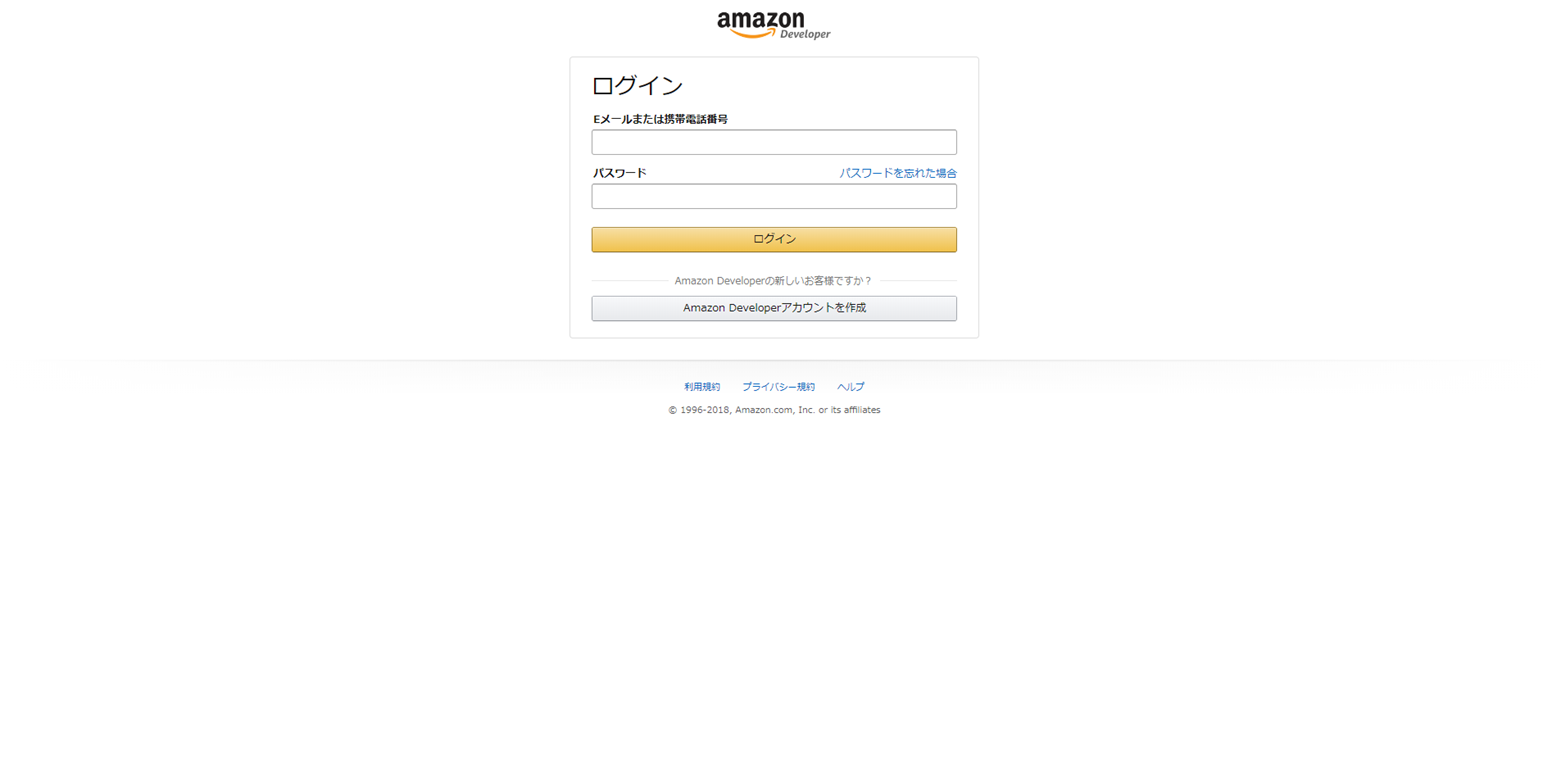Open the プライバシー規約 footer link
Viewport: 1552px width, 767px height.
tap(778, 386)
